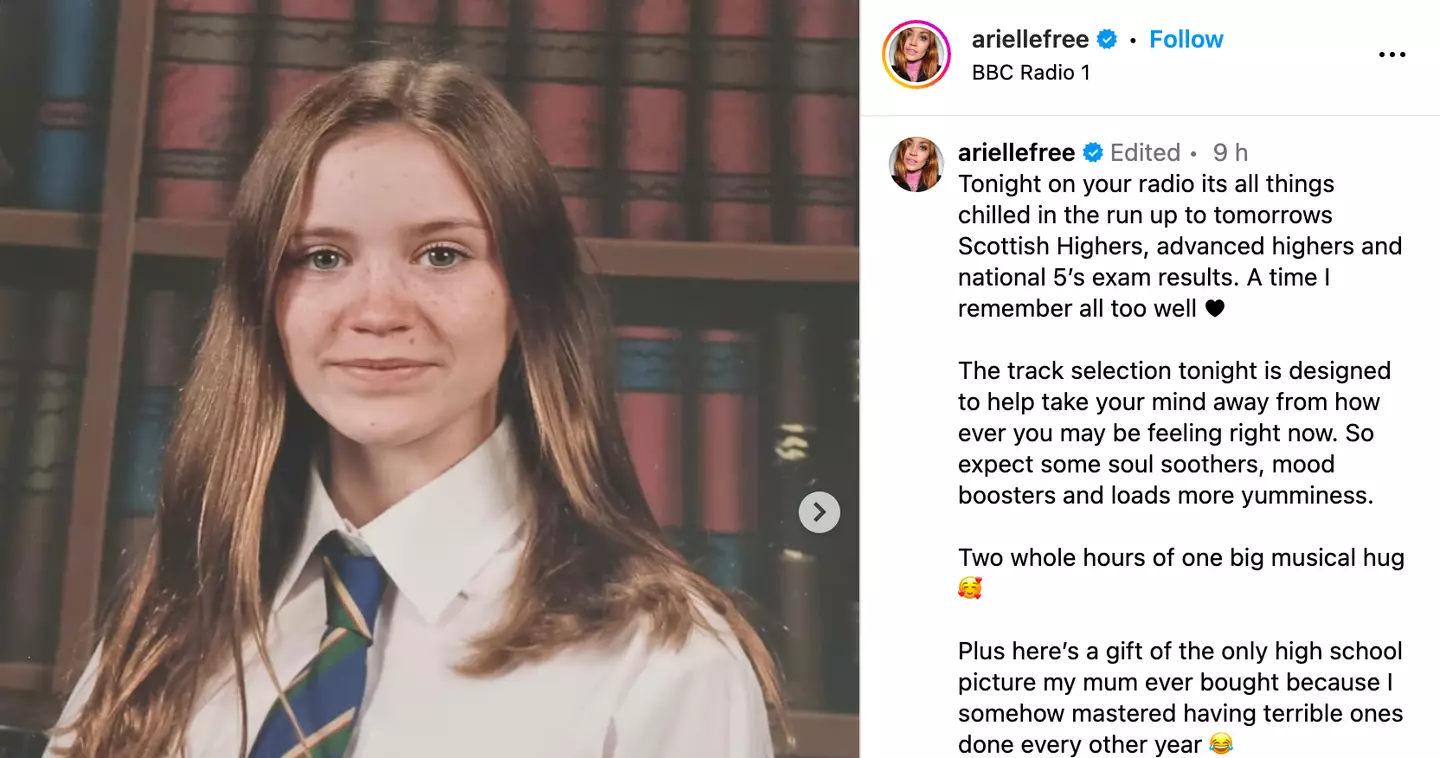Click the black heart emoji in the caption
Image resolution: width=1440 pixels, height=758 pixels.
point(1214,309)
